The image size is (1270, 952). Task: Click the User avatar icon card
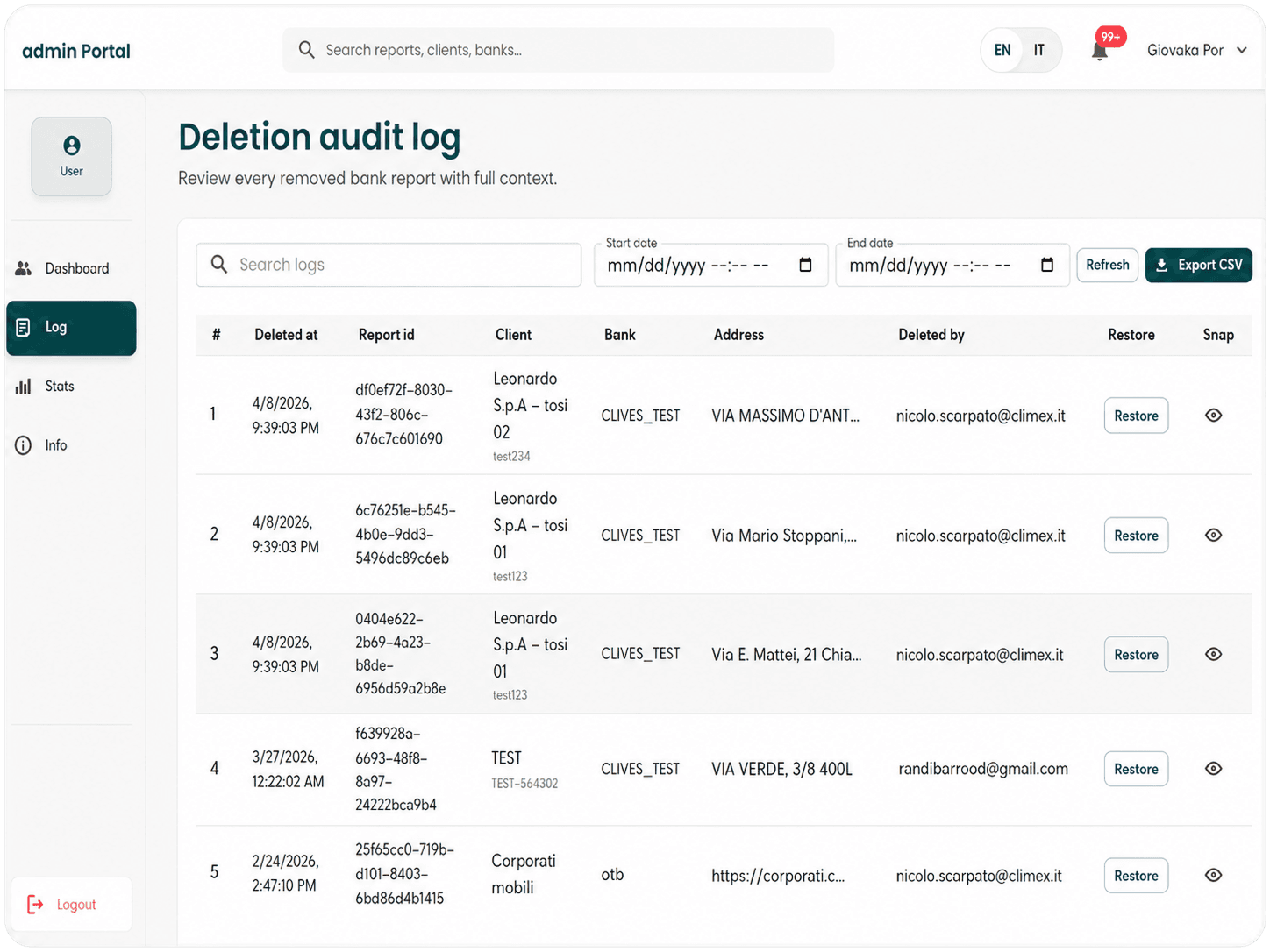point(72,156)
